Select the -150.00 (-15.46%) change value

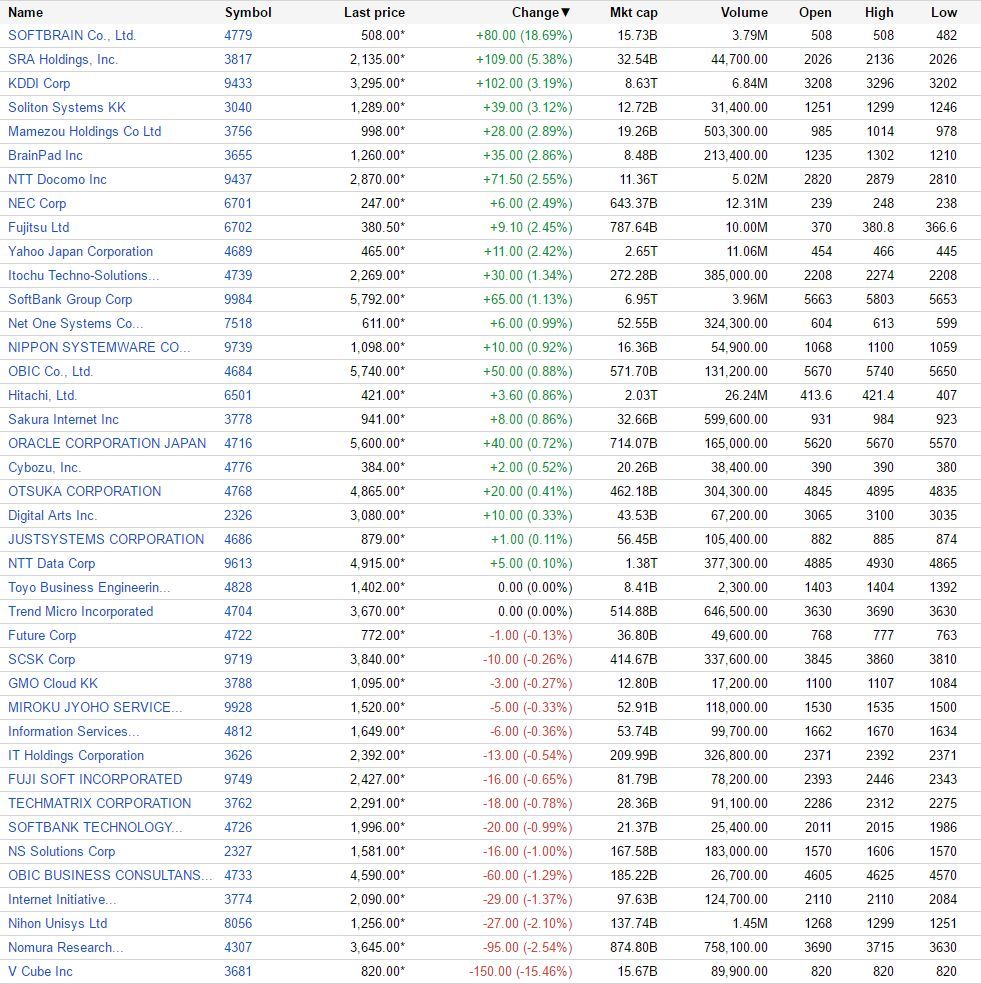tap(520, 971)
